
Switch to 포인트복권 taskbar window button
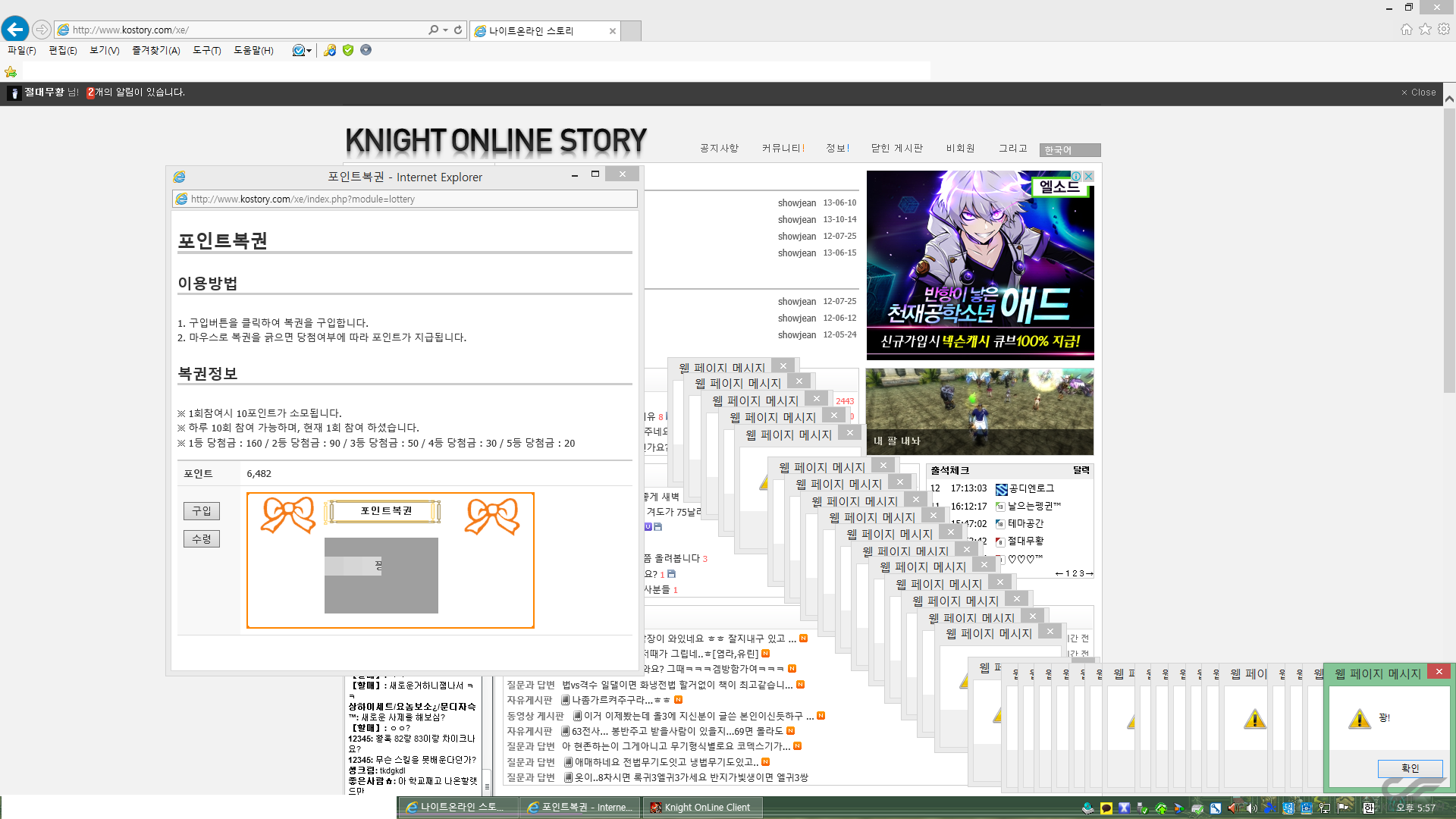click(x=581, y=808)
